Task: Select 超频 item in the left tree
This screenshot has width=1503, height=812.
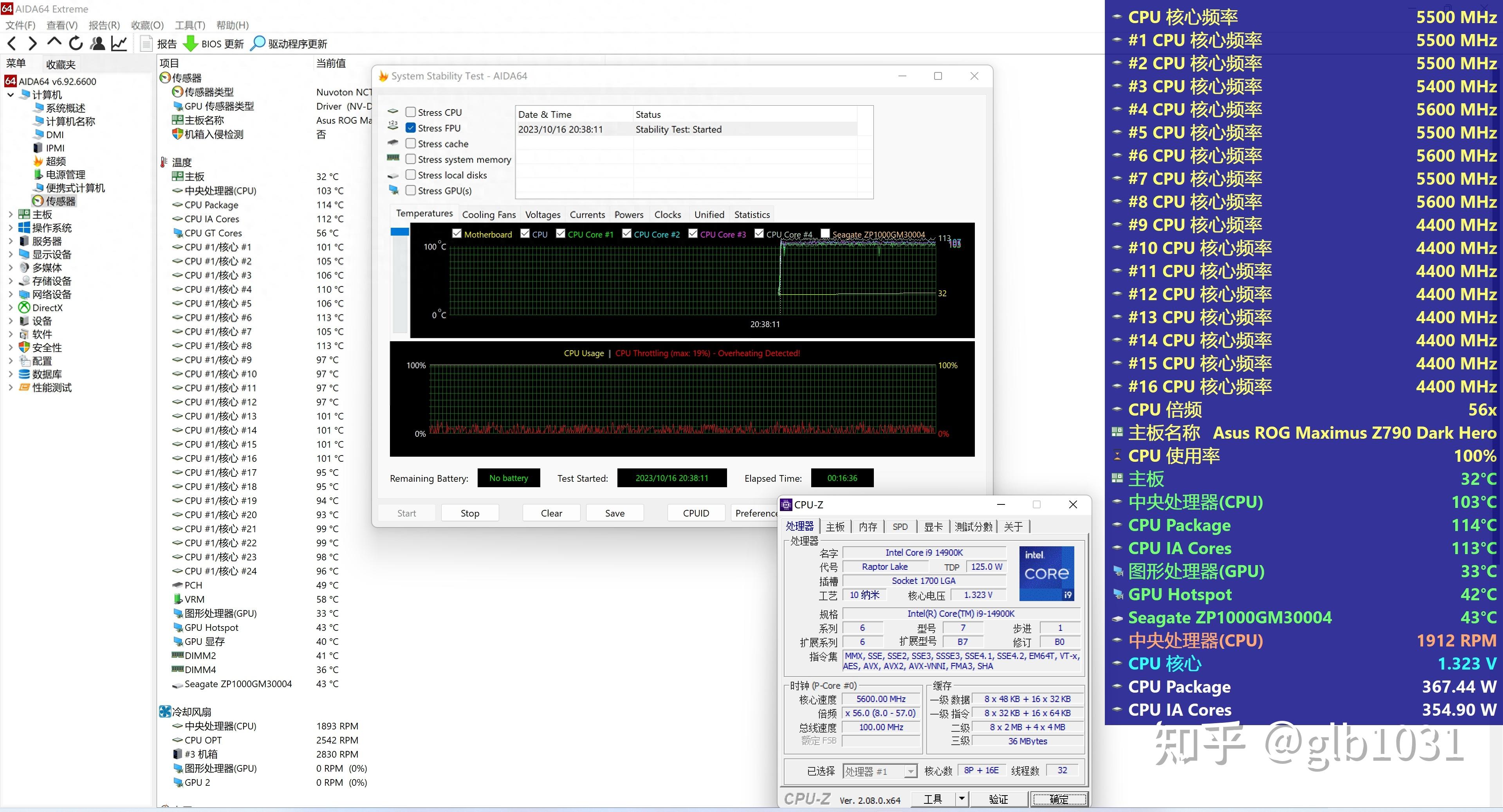Action: [x=56, y=161]
